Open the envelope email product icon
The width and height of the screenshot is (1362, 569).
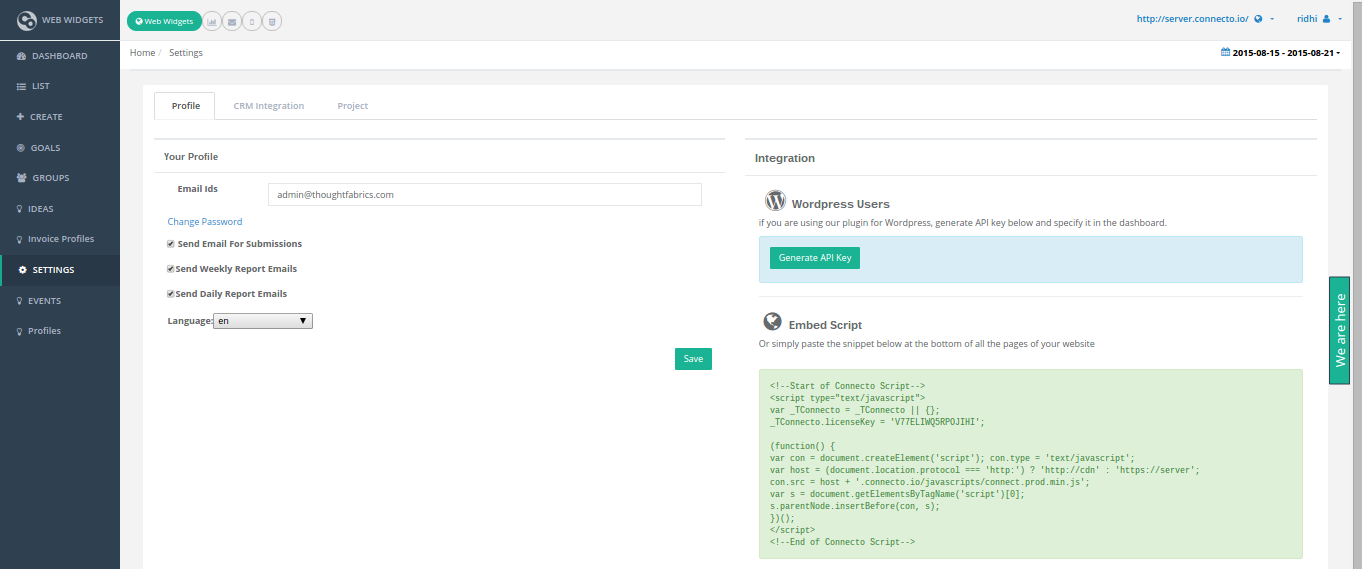click(x=232, y=20)
